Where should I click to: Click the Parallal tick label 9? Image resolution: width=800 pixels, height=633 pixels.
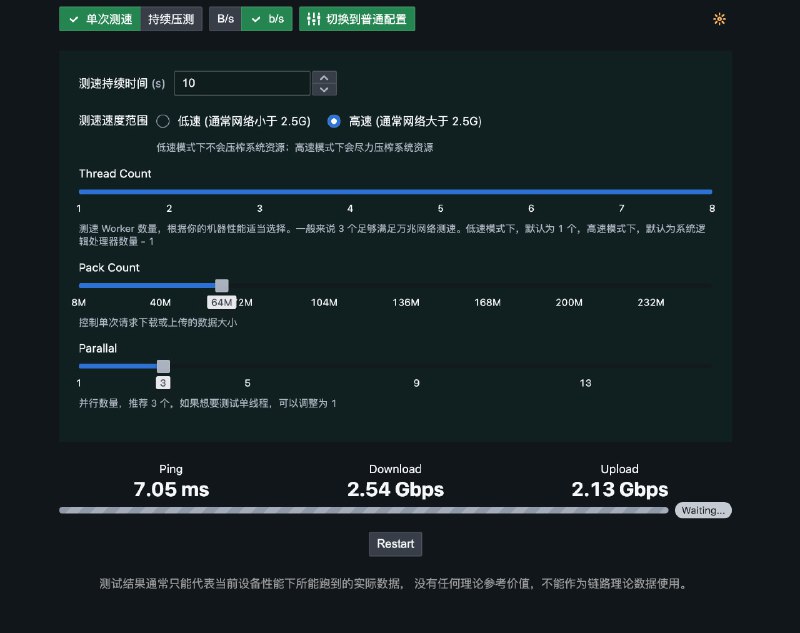417,383
